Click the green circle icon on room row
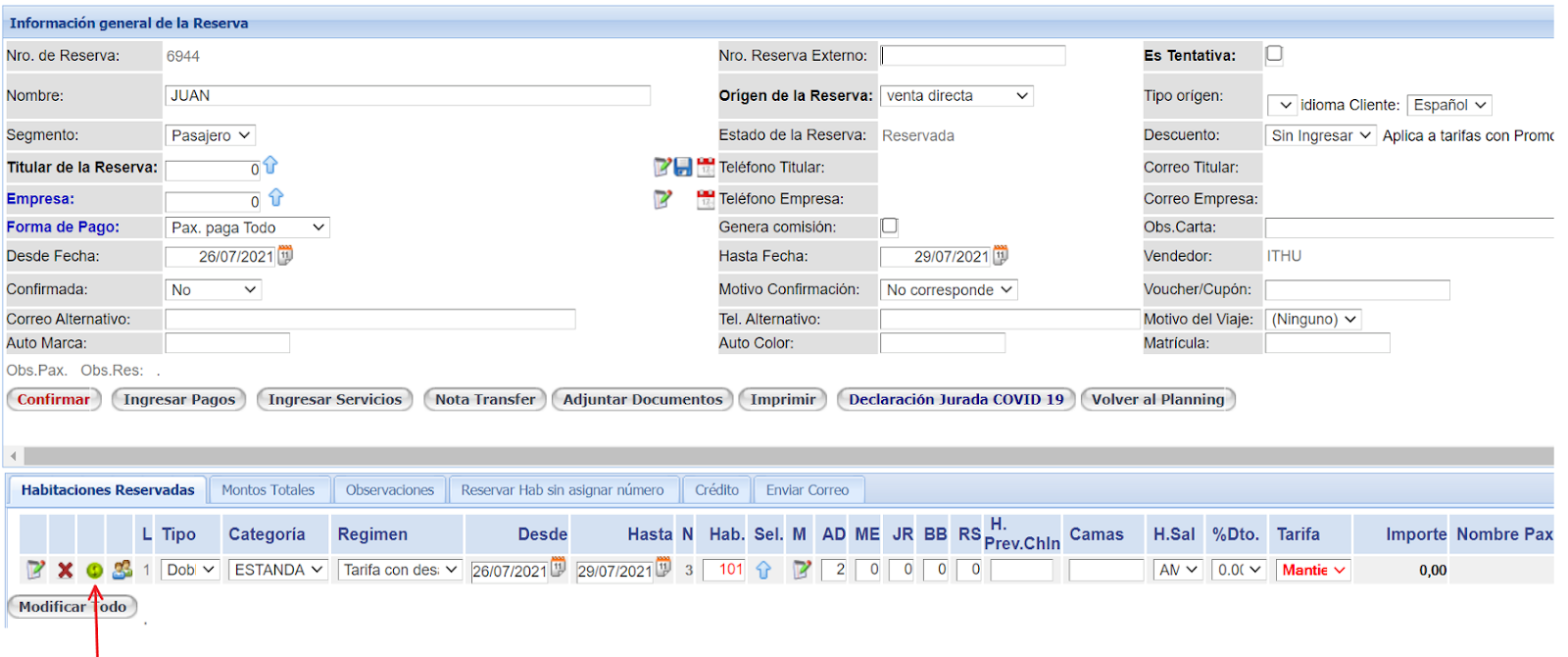The height and width of the screenshot is (657, 1568). 94,570
